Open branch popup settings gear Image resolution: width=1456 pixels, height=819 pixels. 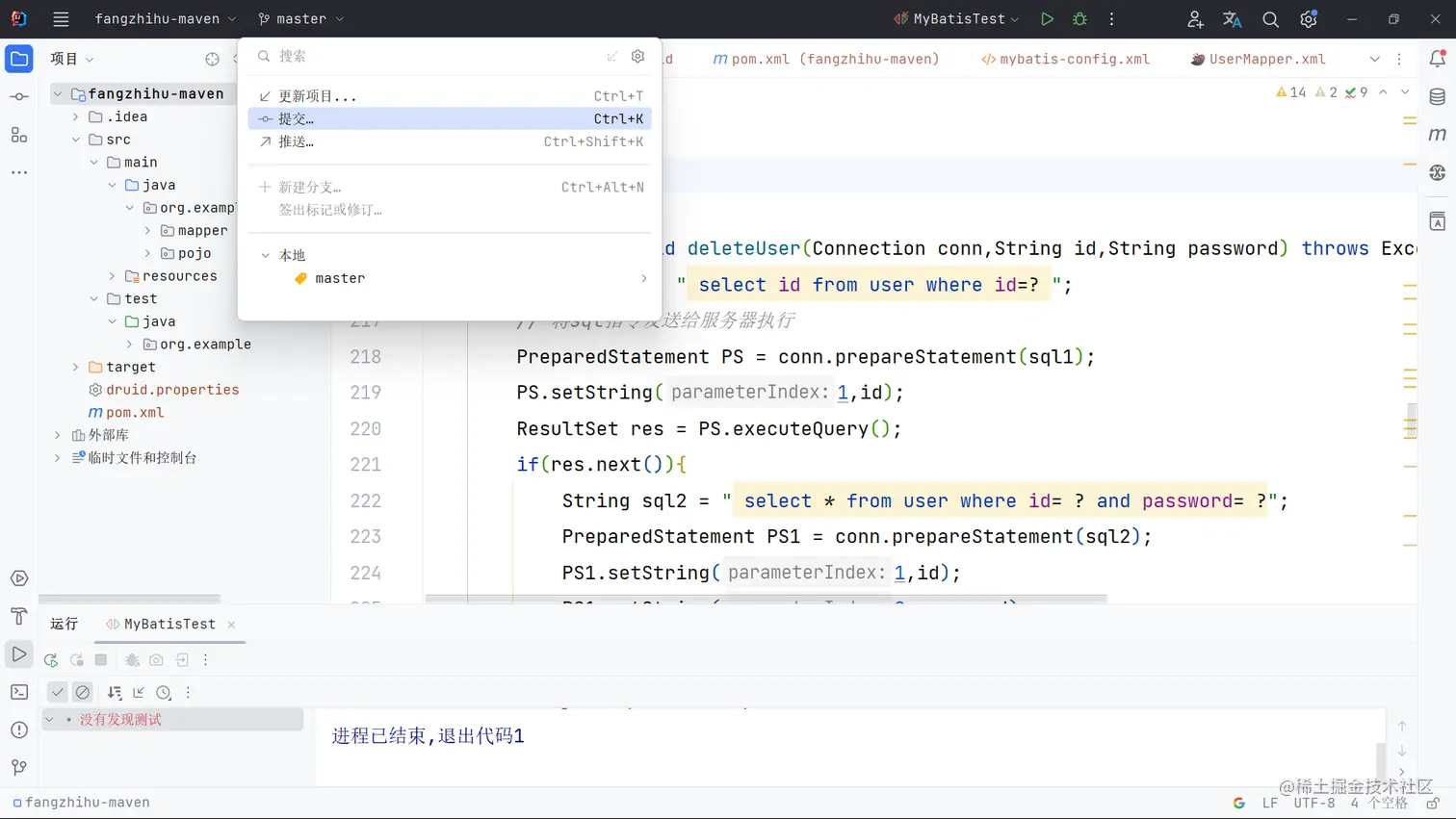tap(637, 56)
